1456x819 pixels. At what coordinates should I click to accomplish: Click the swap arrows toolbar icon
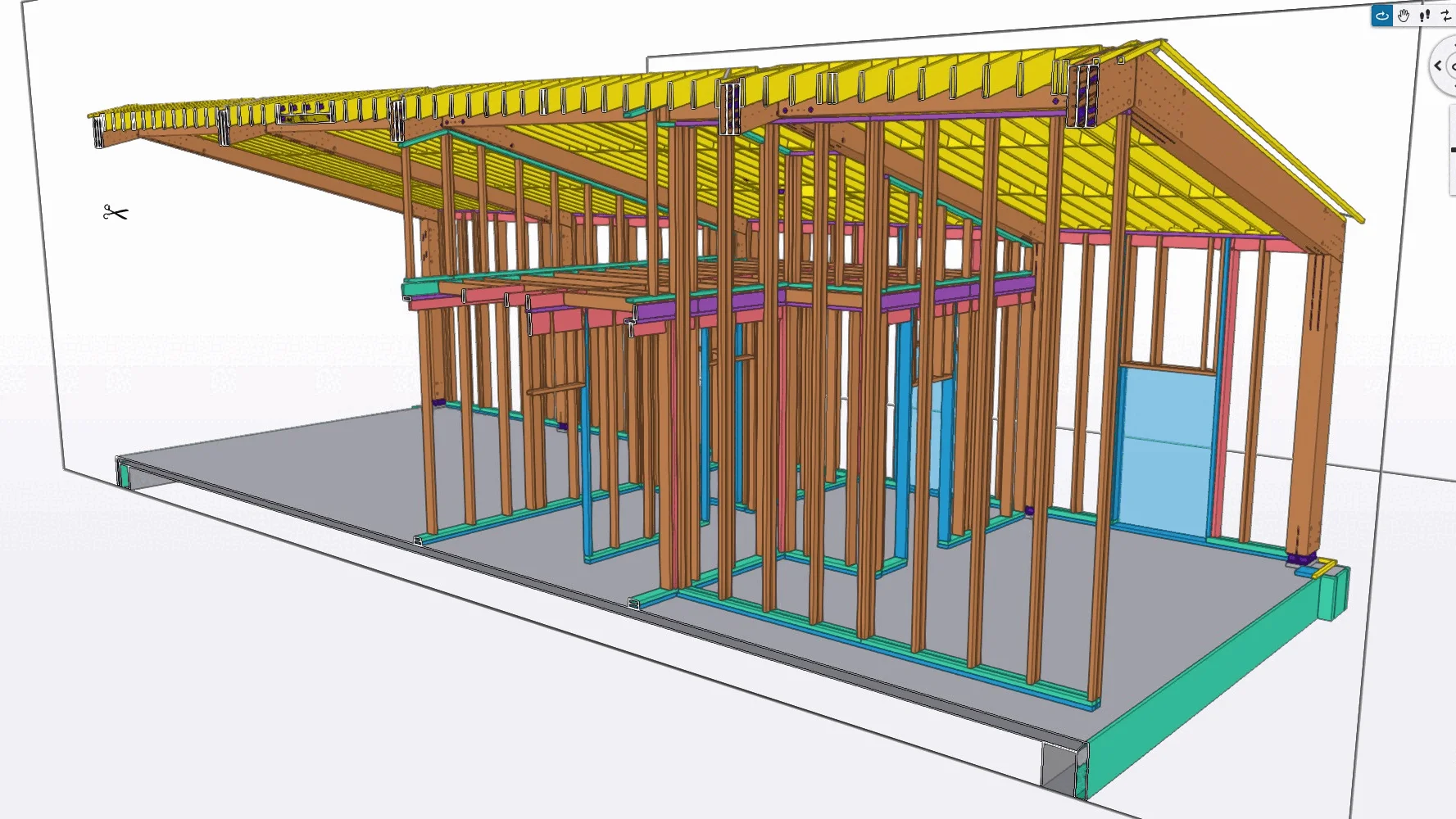tap(1446, 16)
